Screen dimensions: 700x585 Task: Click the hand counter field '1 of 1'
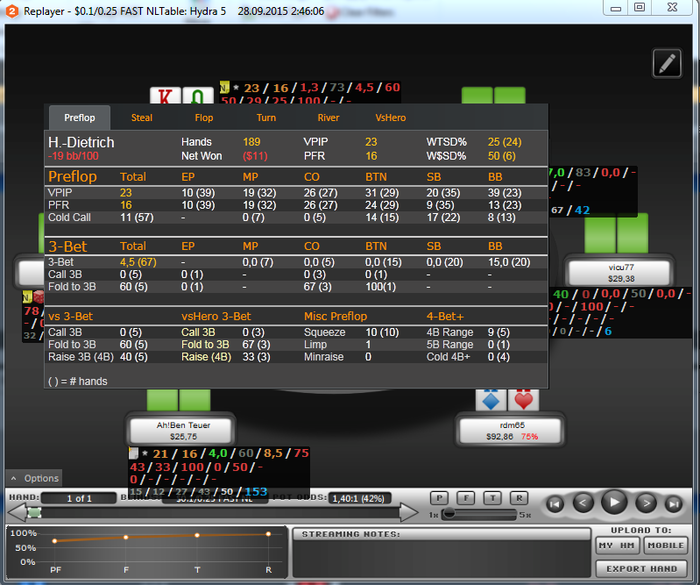[x=79, y=498]
